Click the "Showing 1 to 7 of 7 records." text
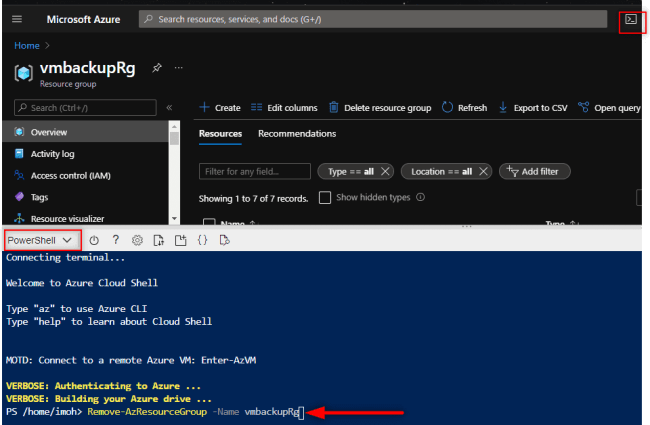 click(253, 199)
